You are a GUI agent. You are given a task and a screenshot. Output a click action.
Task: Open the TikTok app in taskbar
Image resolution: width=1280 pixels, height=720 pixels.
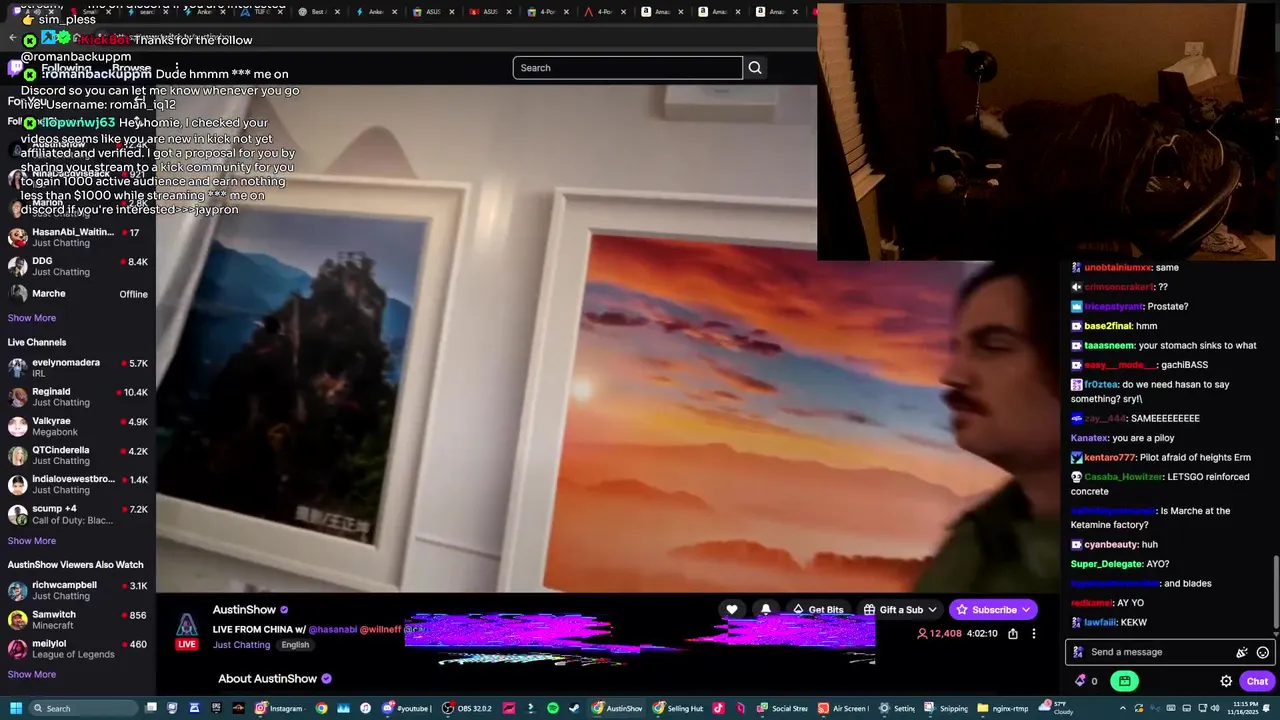coord(717,708)
